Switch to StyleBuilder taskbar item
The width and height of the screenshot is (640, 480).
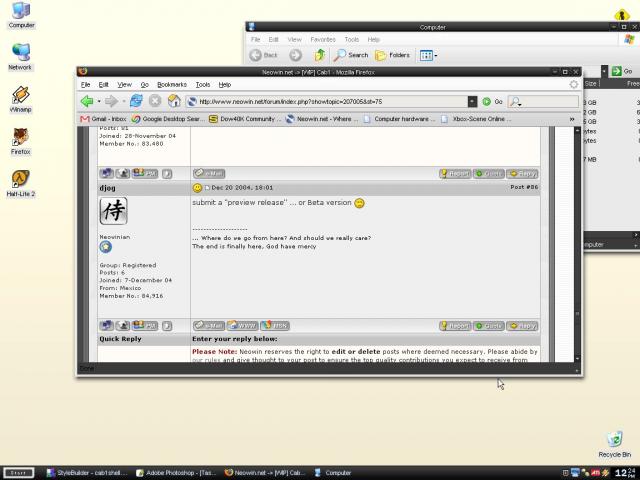tap(87, 473)
